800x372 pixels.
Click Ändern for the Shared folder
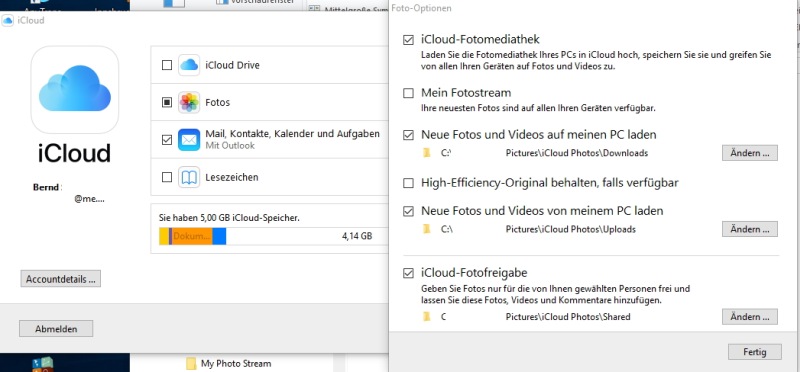[x=749, y=317]
